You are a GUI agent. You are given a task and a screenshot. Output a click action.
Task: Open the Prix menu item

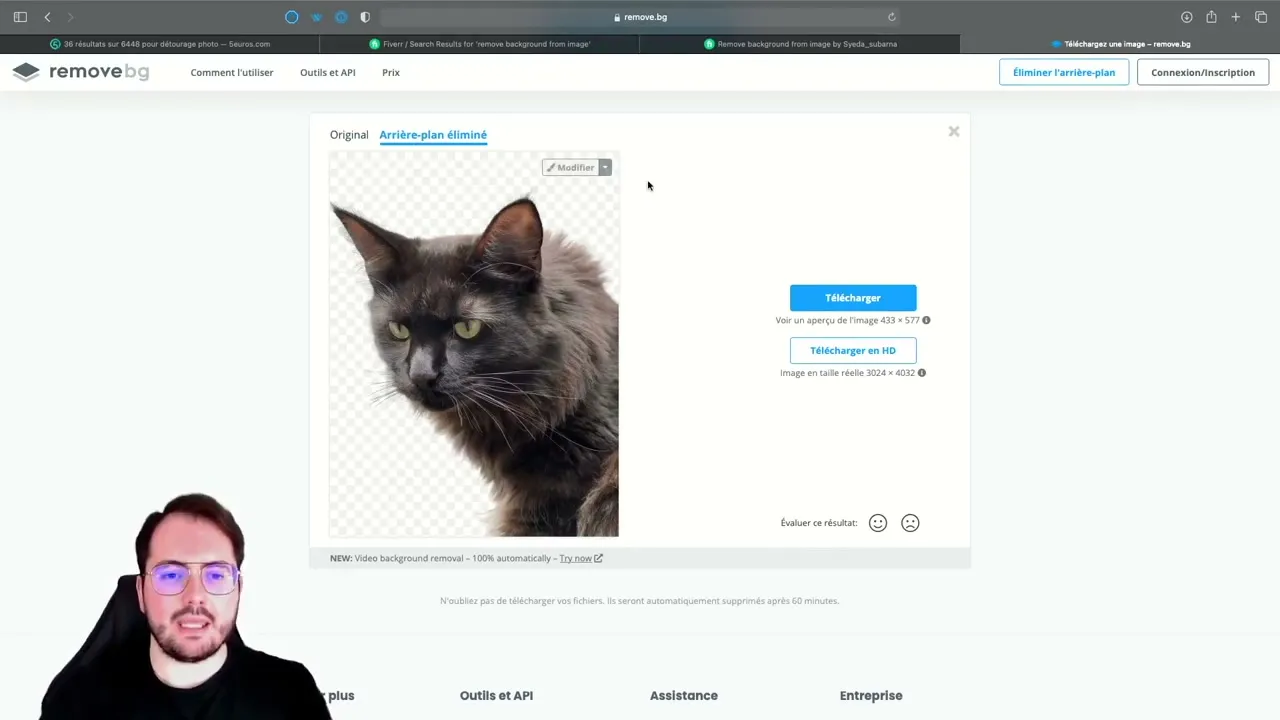[x=390, y=71]
